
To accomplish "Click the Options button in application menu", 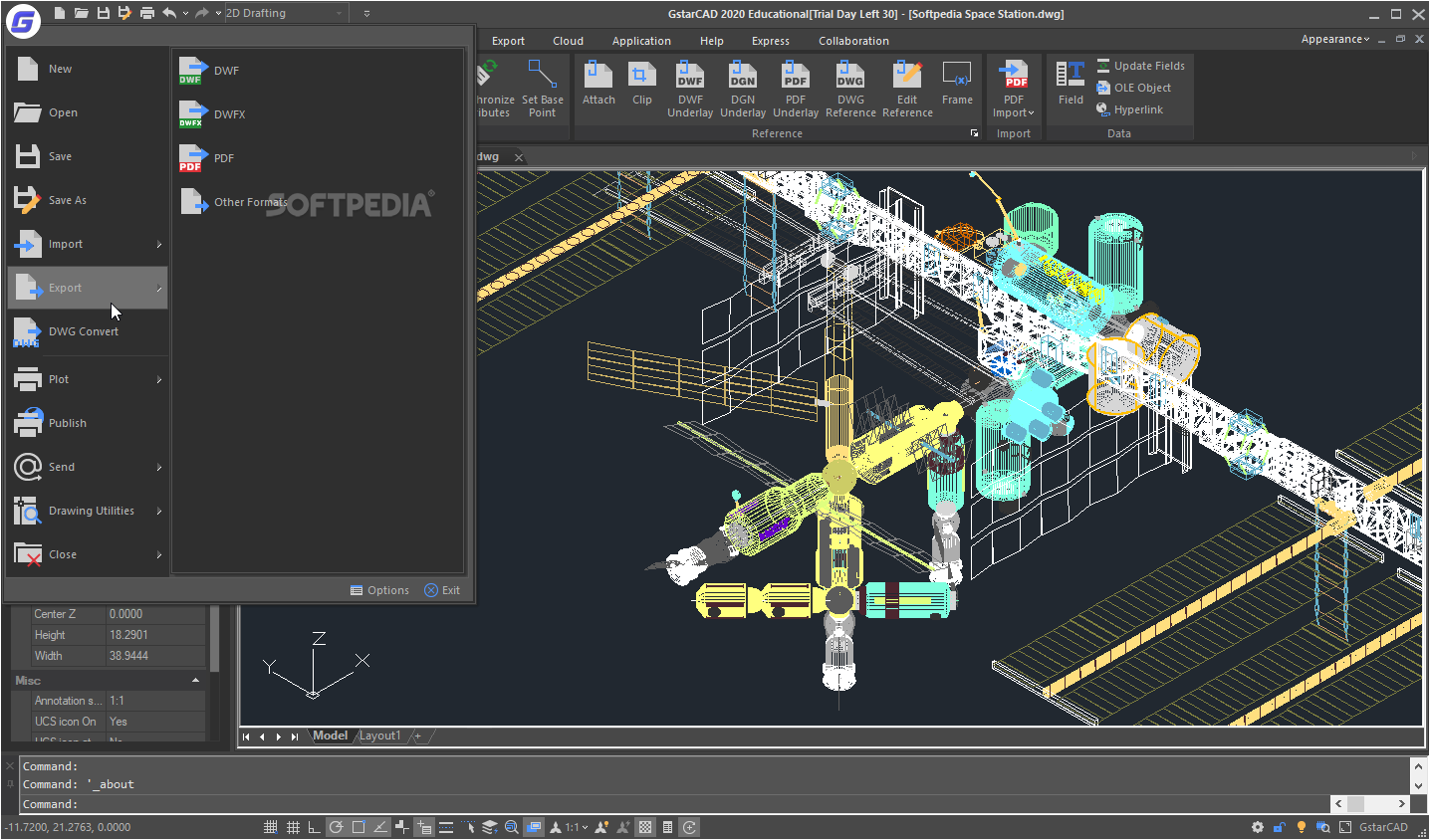I will (379, 590).
